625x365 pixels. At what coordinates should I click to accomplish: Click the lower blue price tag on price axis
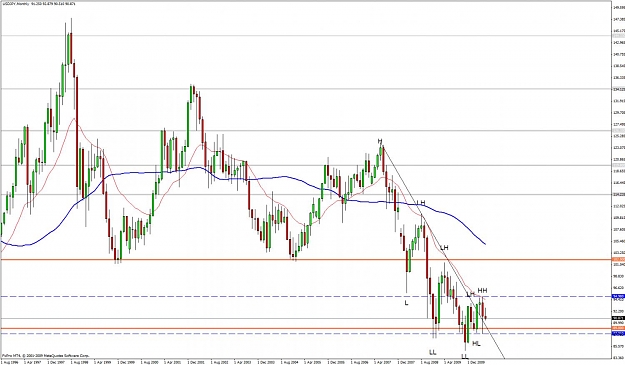(x=618, y=333)
